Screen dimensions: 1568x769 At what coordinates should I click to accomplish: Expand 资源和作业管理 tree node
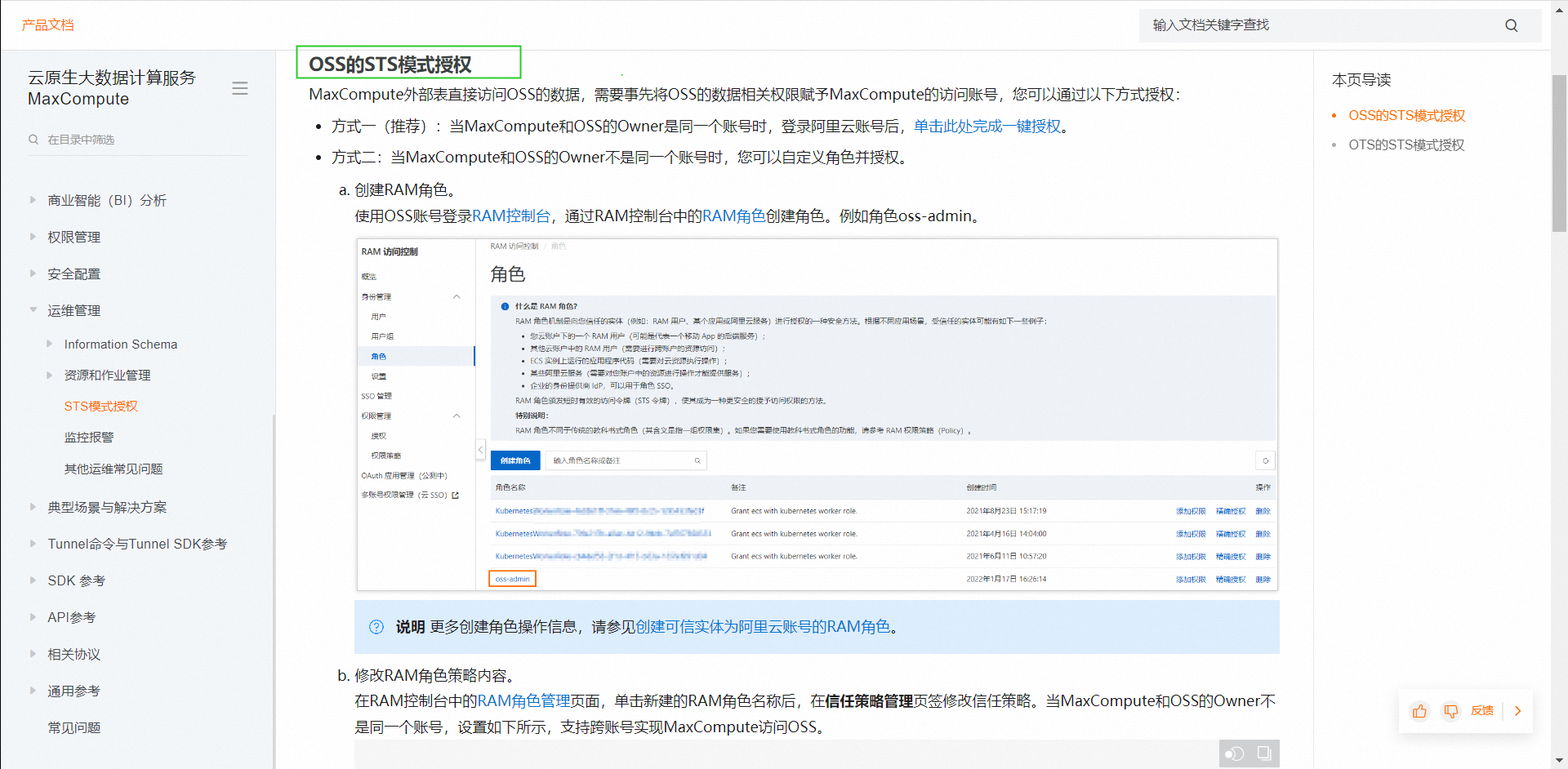click(x=50, y=375)
